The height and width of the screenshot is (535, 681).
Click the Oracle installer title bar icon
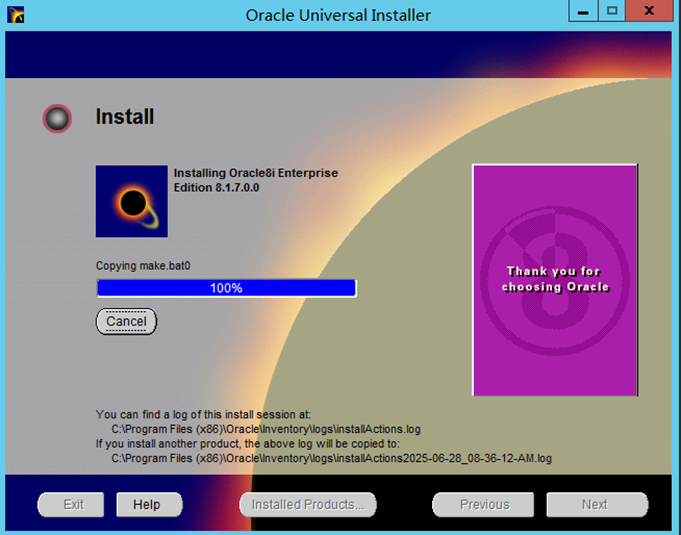[x=16, y=14]
